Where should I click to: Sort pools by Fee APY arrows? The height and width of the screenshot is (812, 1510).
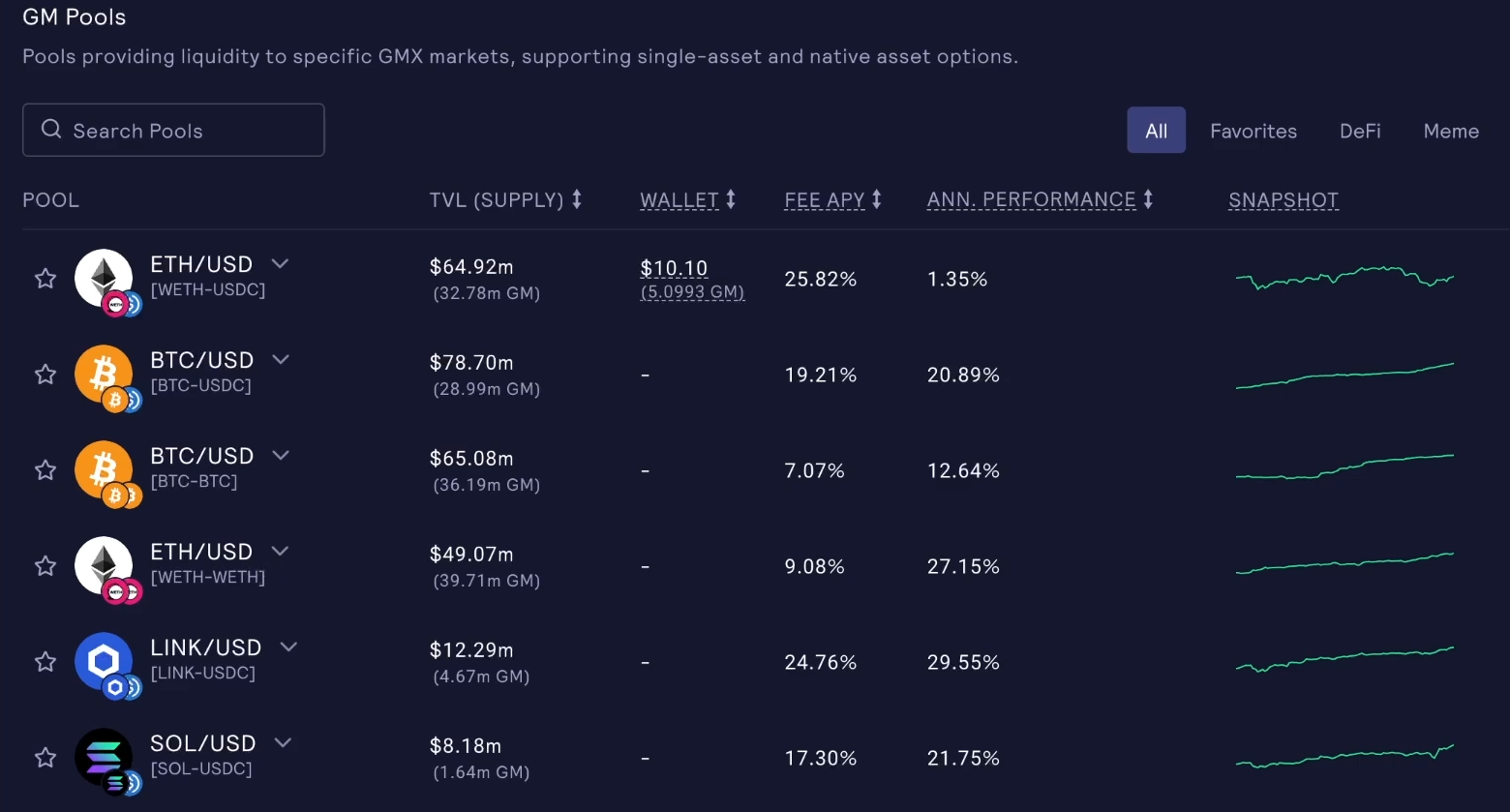point(877,199)
